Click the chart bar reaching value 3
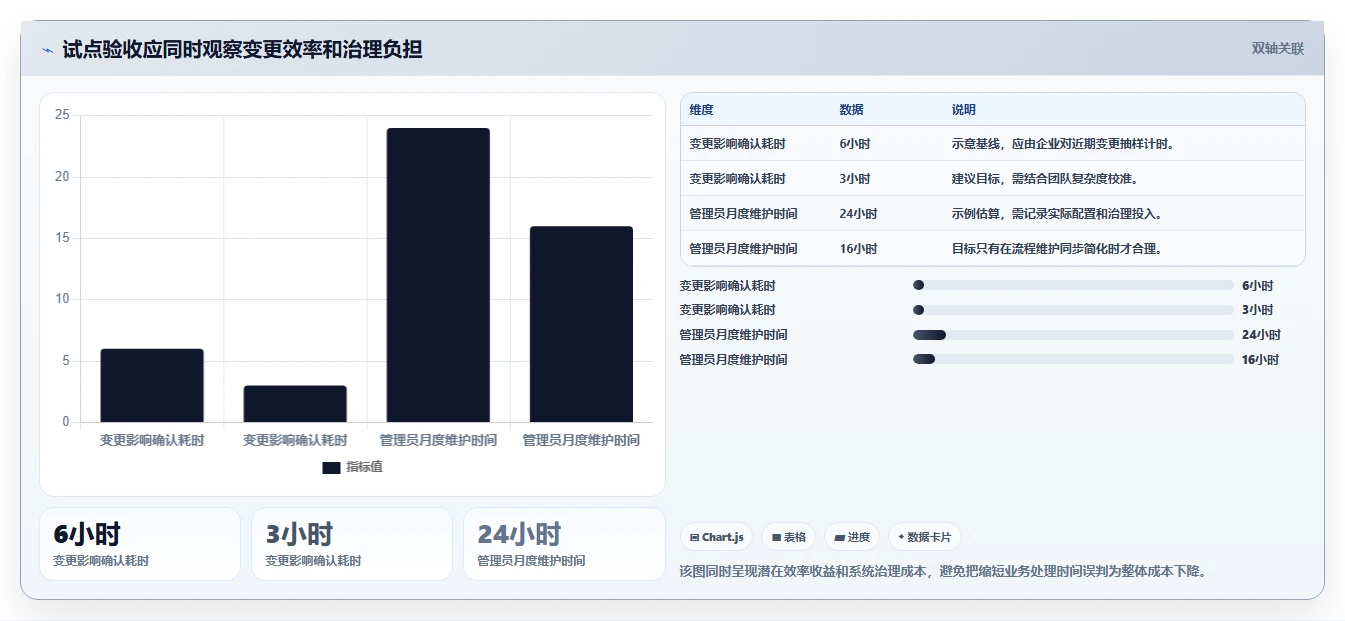 tap(295, 404)
